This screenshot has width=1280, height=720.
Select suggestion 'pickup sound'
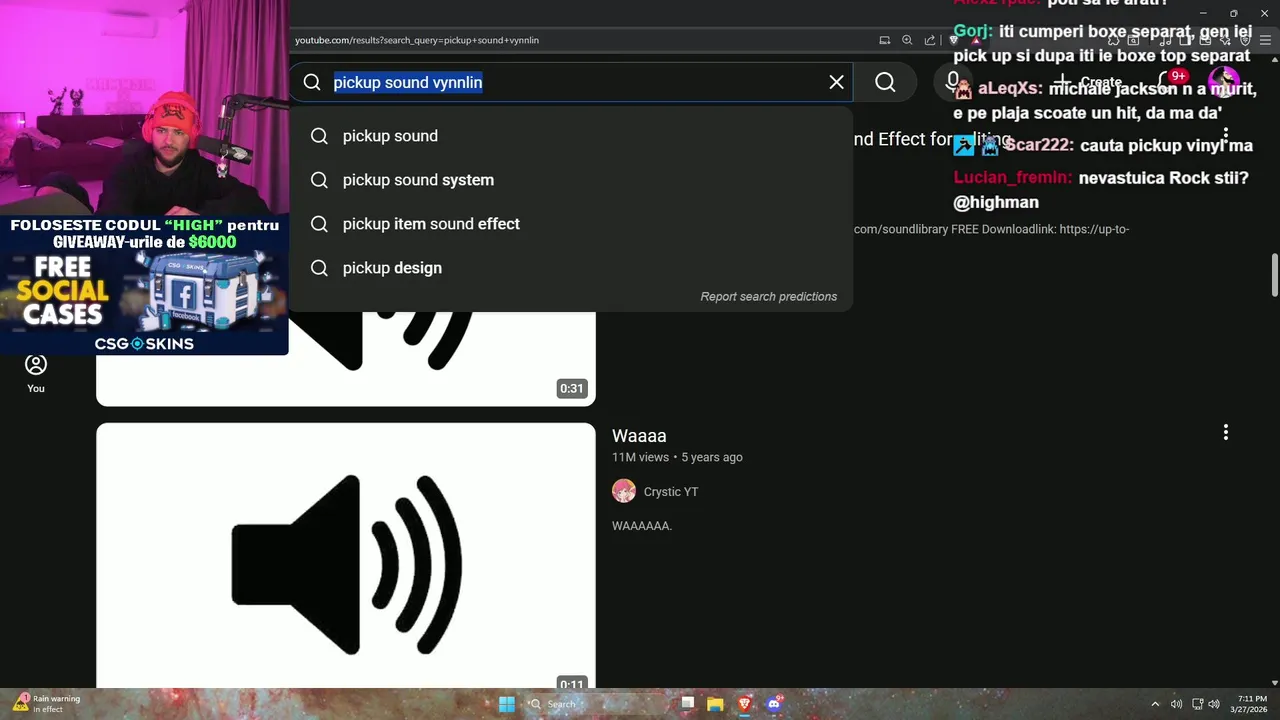pyautogui.click(x=570, y=136)
